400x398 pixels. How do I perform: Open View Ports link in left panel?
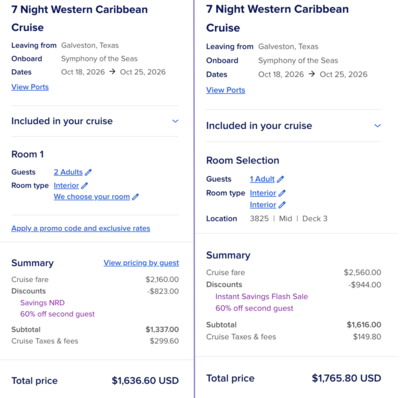coord(30,87)
